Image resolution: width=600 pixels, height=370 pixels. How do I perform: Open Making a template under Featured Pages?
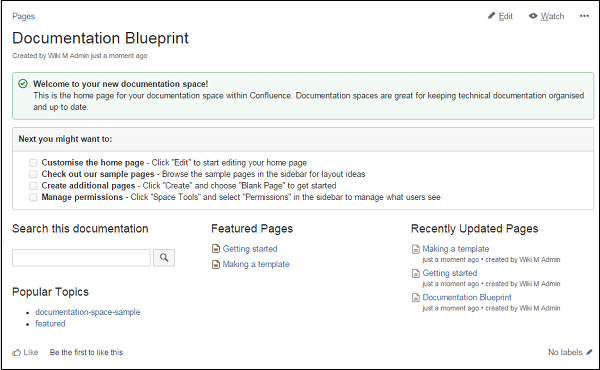click(256, 264)
